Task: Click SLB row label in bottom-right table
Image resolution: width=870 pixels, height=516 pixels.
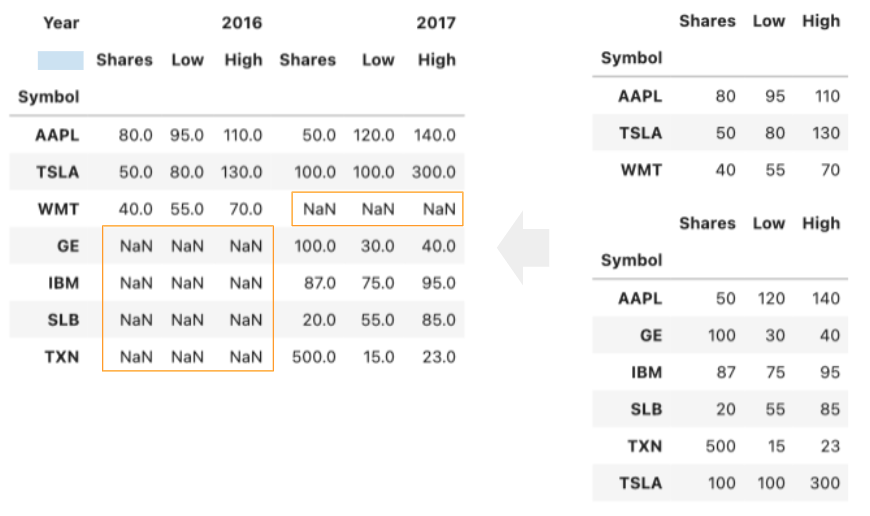Action: [x=645, y=409]
